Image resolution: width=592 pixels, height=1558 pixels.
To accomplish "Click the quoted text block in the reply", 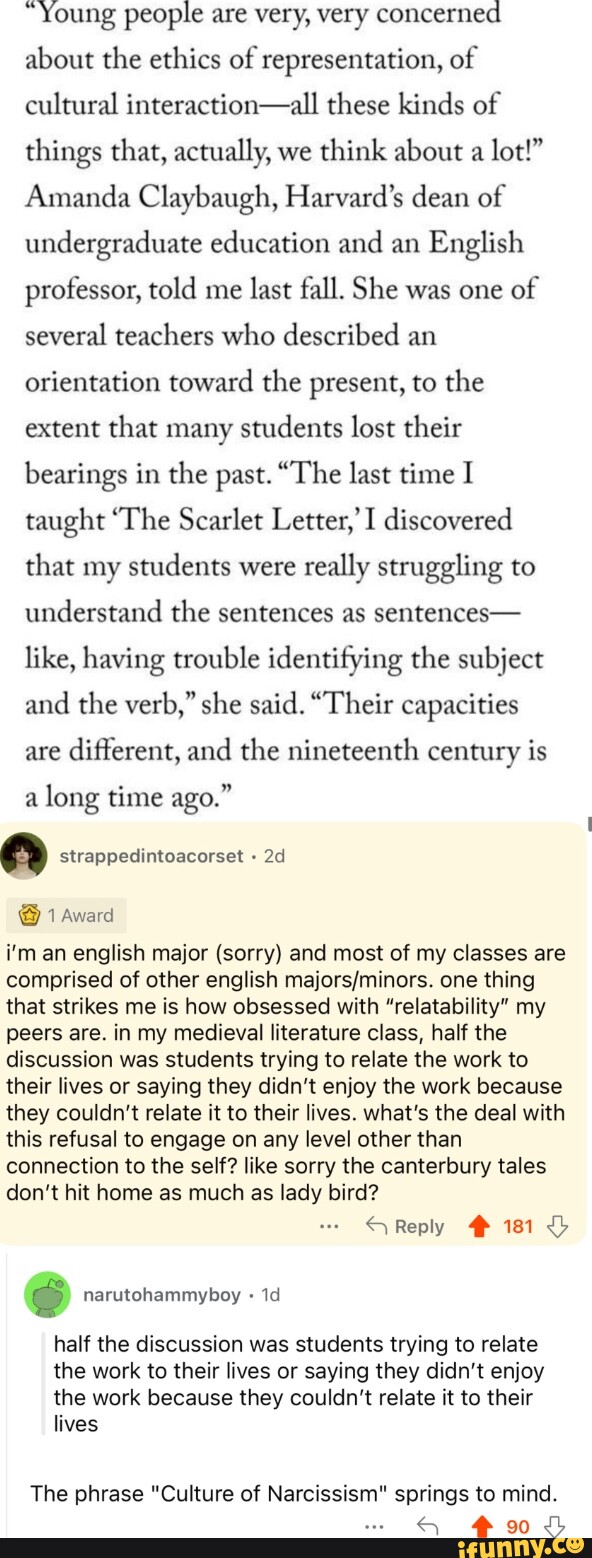I will 297,1384.
